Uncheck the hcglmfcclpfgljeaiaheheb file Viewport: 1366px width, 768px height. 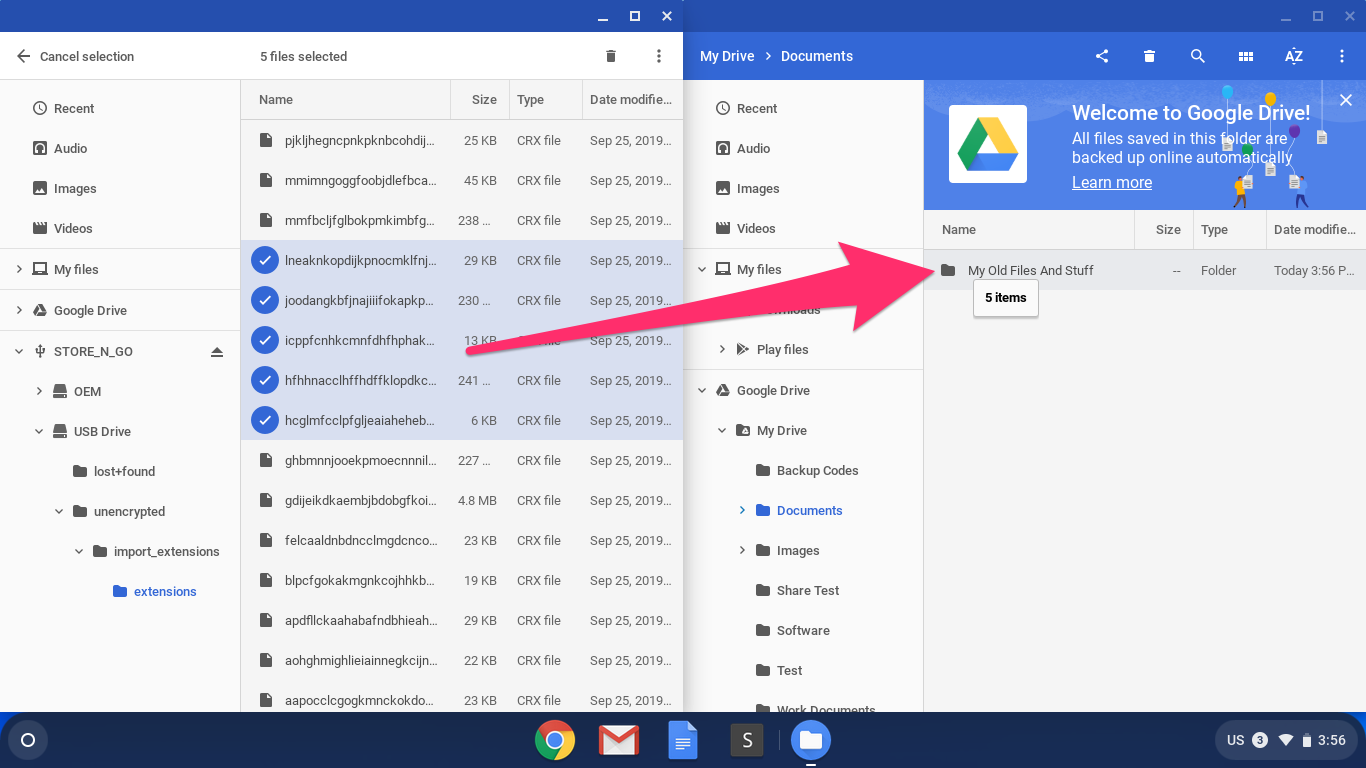pyautogui.click(x=264, y=420)
